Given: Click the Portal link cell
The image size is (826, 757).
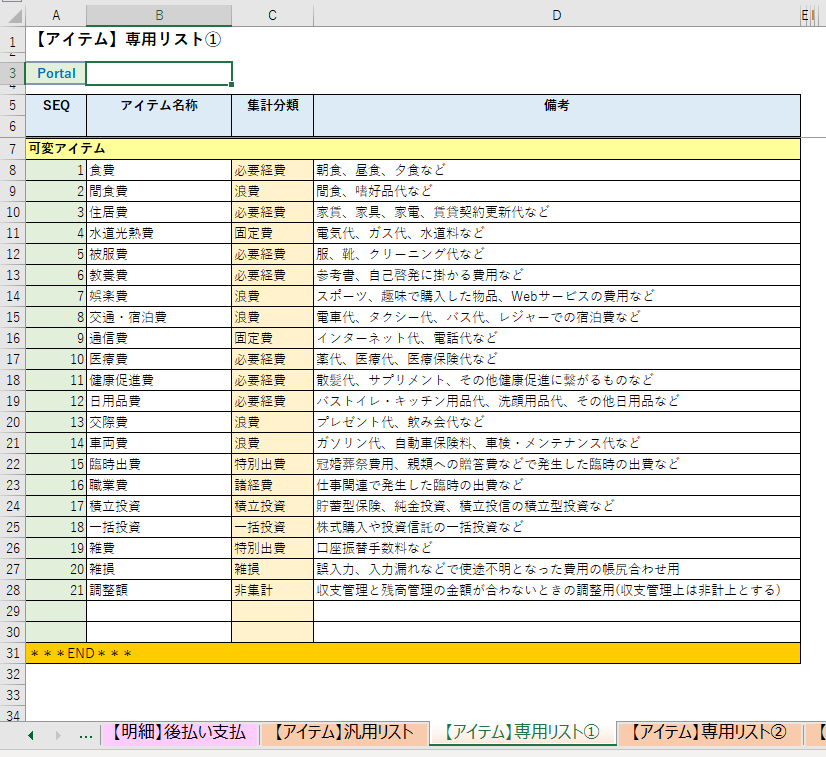Looking at the screenshot, I should (56, 73).
